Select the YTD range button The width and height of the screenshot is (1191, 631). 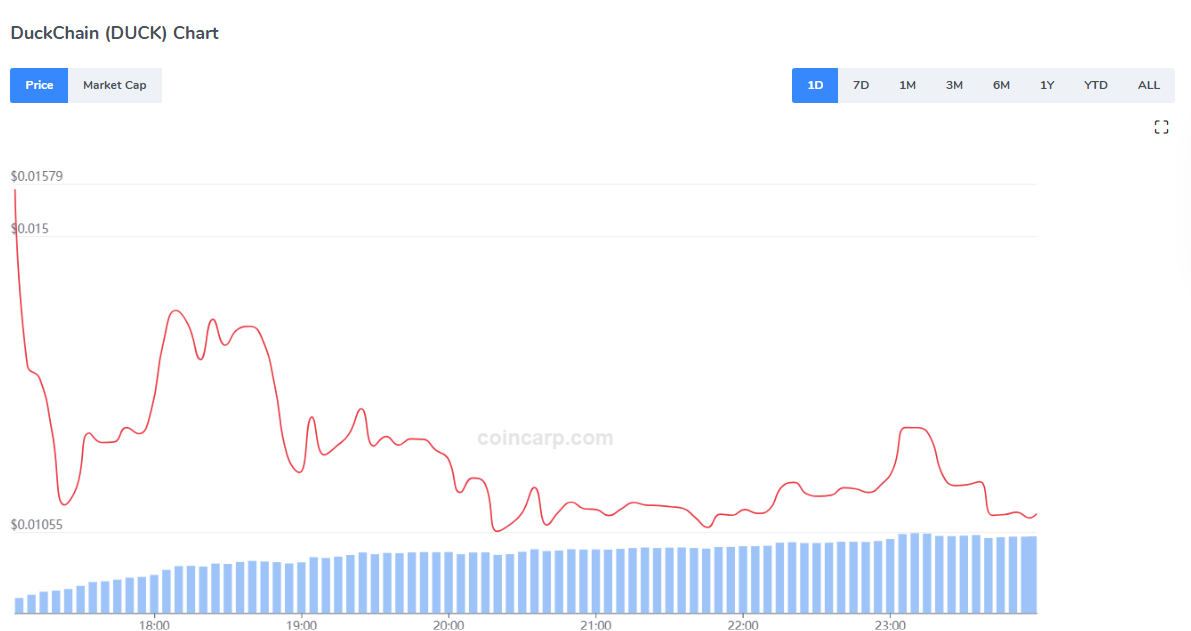[x=1096, y=85]
